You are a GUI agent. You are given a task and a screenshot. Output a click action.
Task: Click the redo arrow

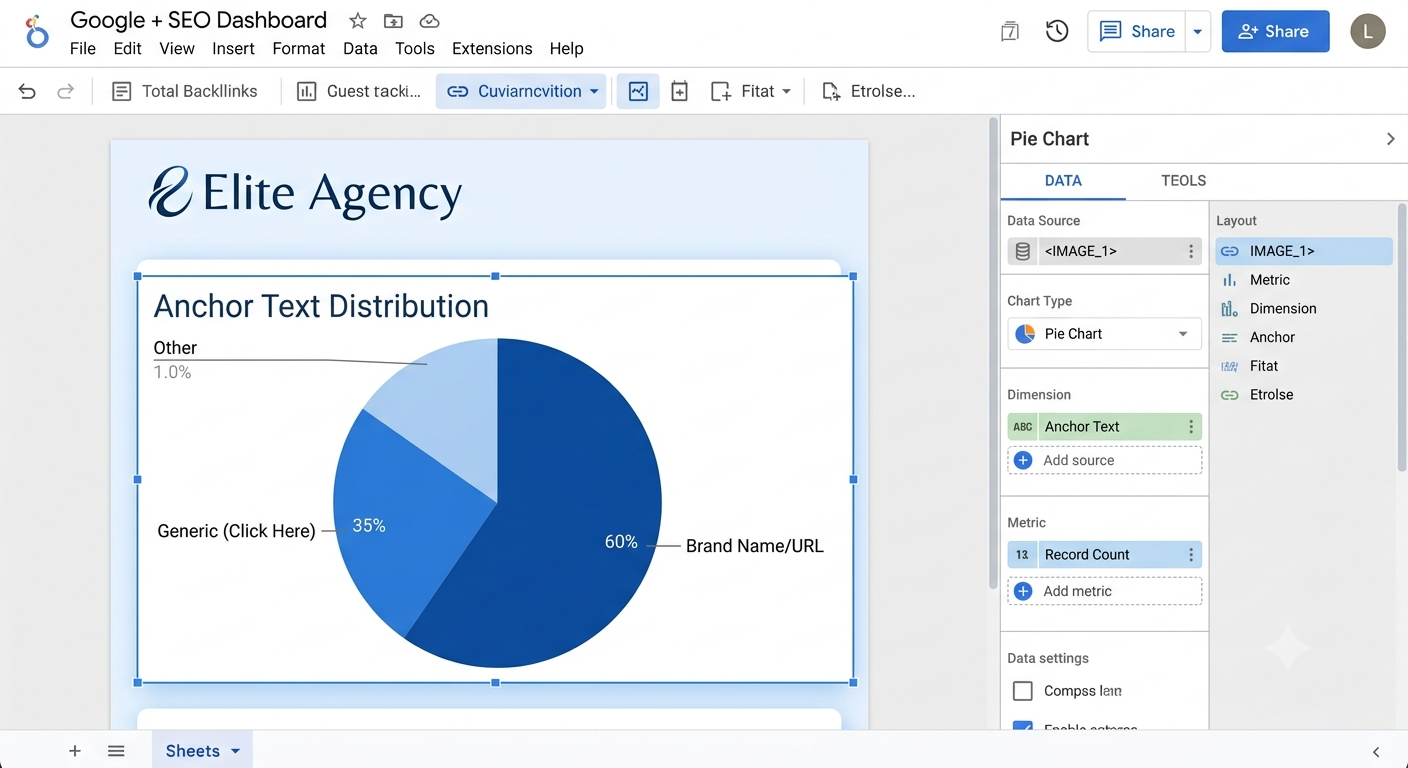coord(65,92)
